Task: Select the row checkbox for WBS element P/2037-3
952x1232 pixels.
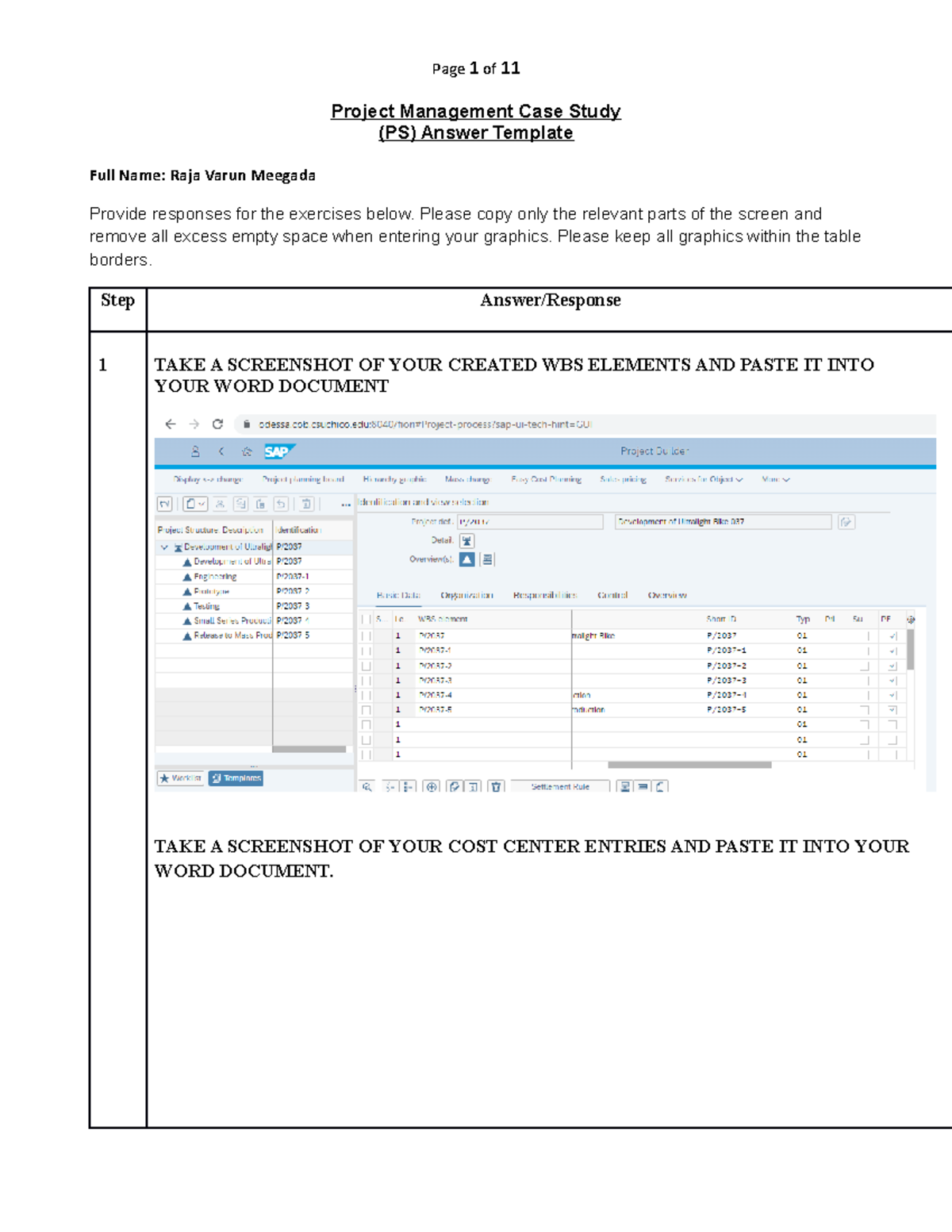Action: click(x=367, y=680)
